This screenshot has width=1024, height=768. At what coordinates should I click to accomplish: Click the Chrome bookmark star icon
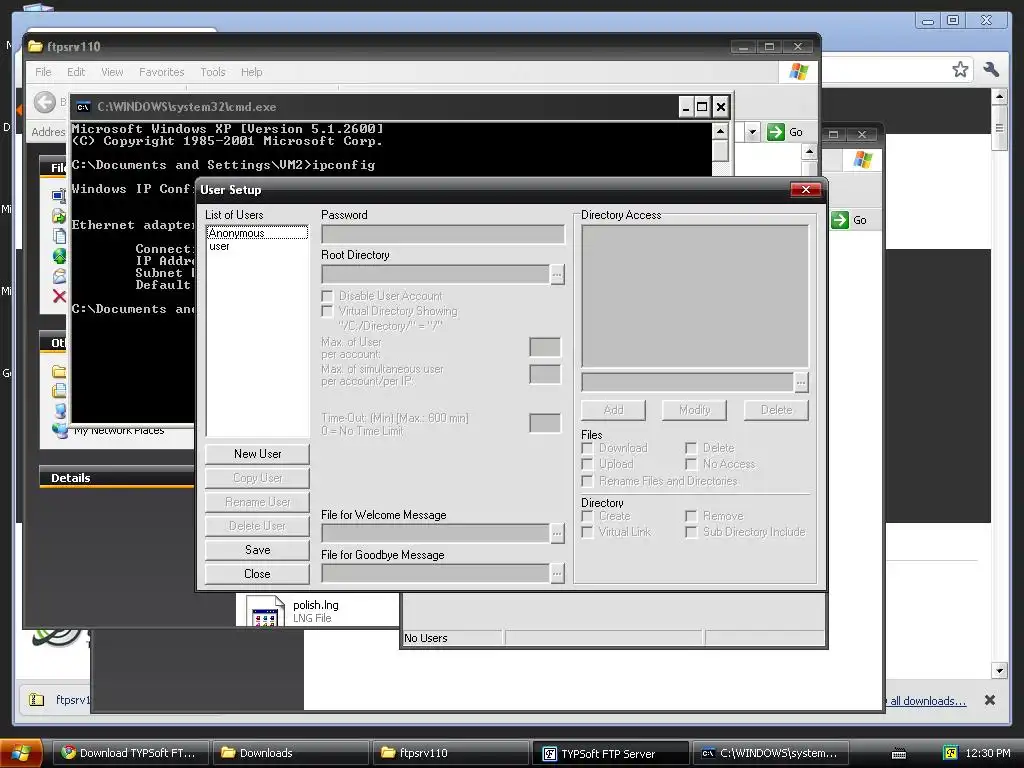point(960,69)
